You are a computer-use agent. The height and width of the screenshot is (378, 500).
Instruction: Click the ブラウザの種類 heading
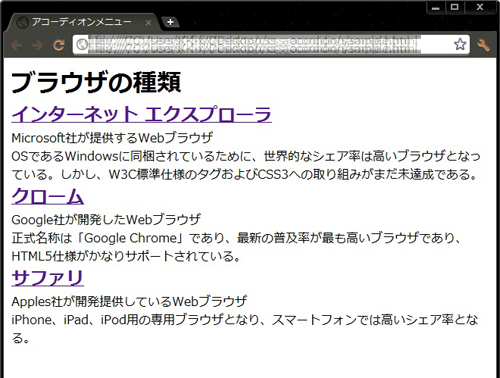tap(96, 82)
